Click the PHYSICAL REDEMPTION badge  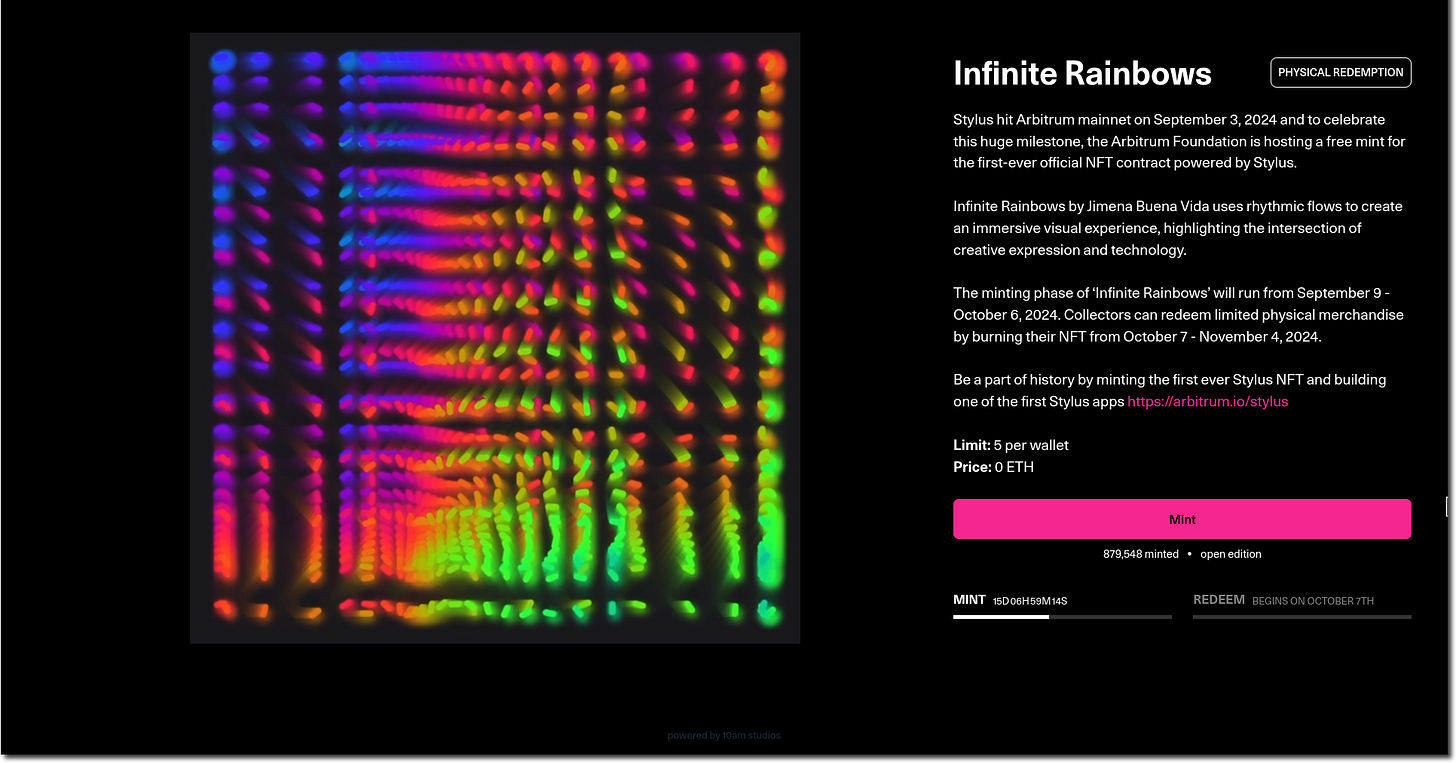(1341, 72)
